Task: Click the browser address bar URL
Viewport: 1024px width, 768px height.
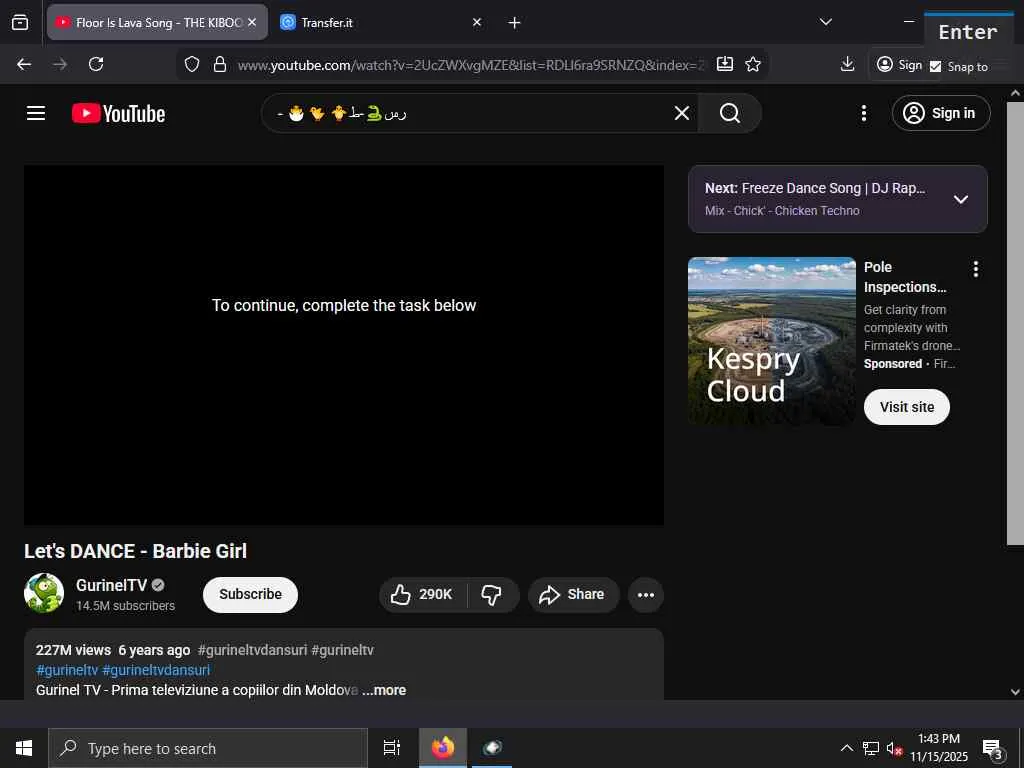Action: pyautogui.click(x=470, y=65)
